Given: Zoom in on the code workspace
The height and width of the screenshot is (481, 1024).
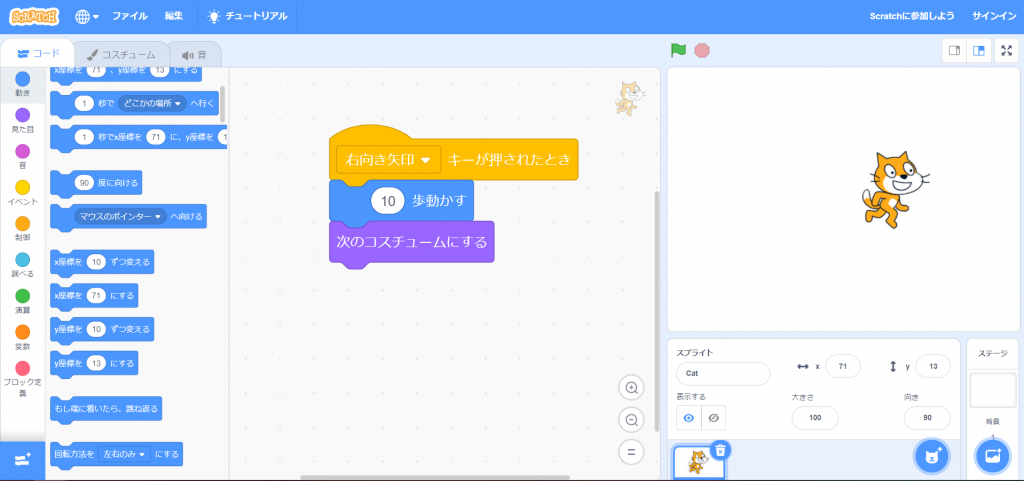Looking at the screenshot, I should (631, 388).
